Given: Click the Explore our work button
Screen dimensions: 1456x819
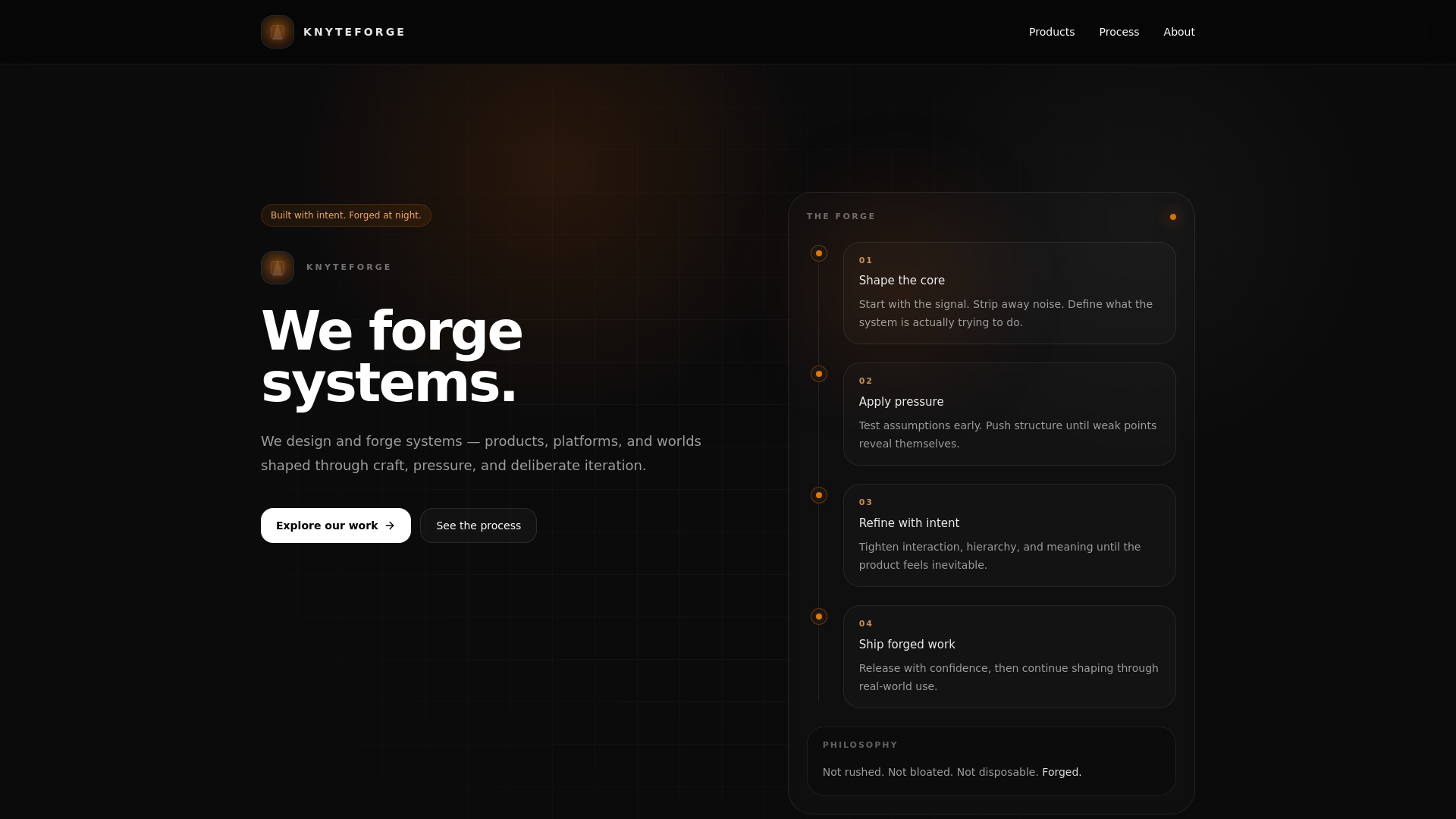Looking at the screenshot, I should (336, 526).
